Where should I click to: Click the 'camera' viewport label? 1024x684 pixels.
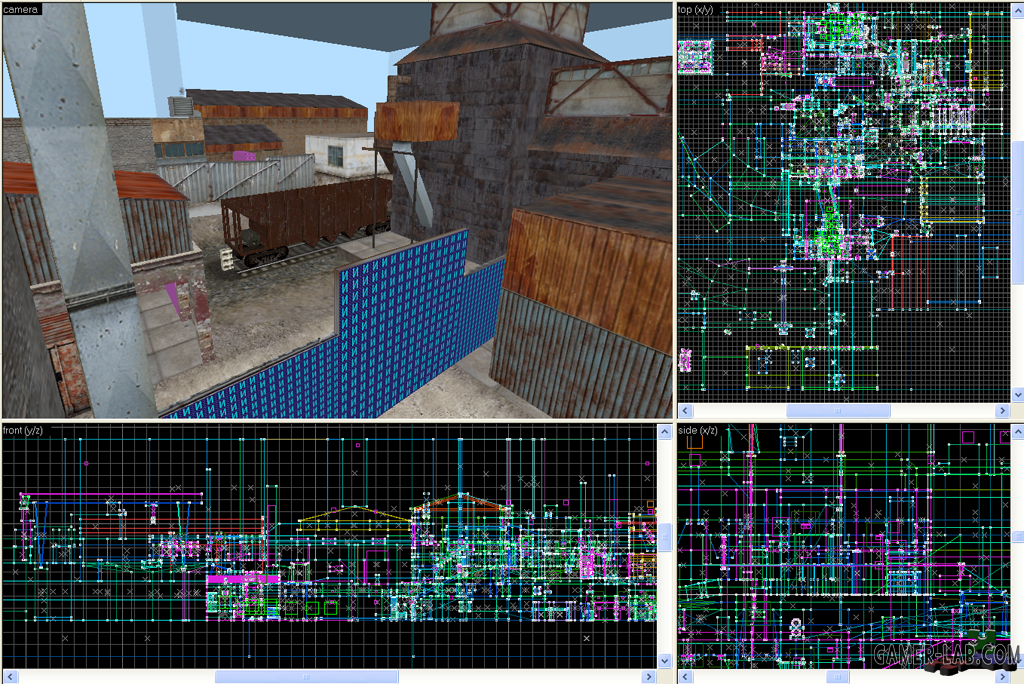coord(21,9)
